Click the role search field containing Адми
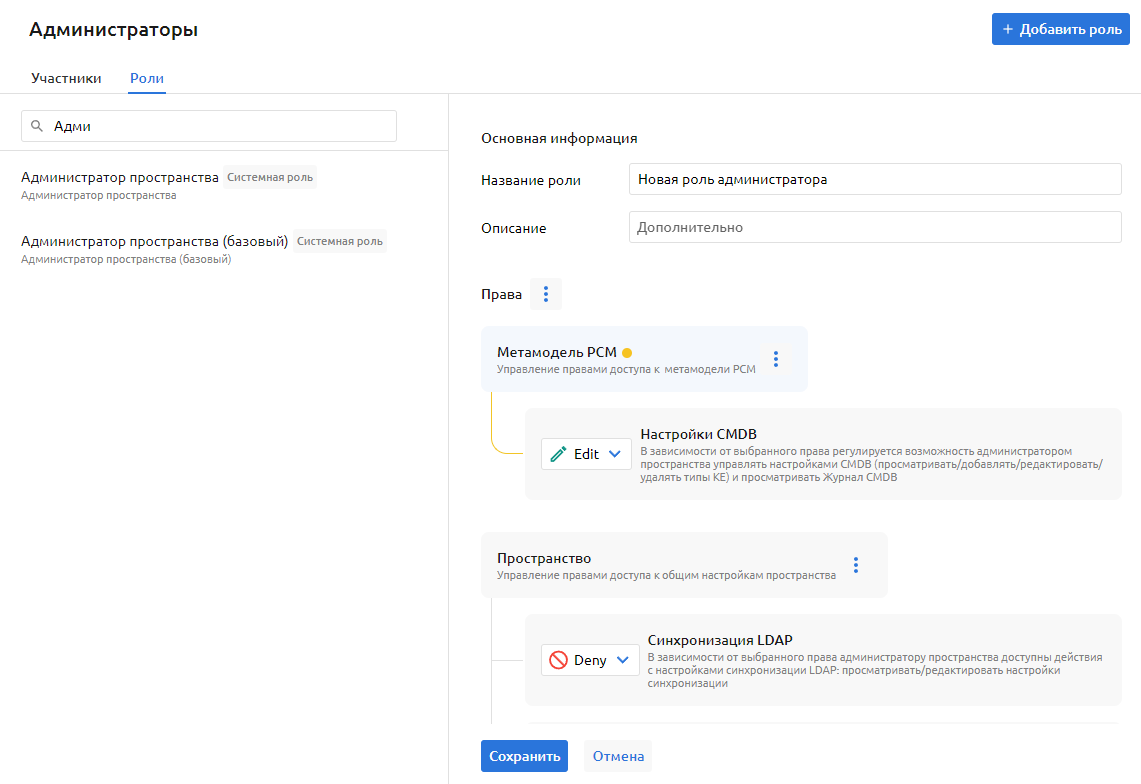The height and width of the screenshot is (784, 1141). pyautogui.click(x=220, y=126)
